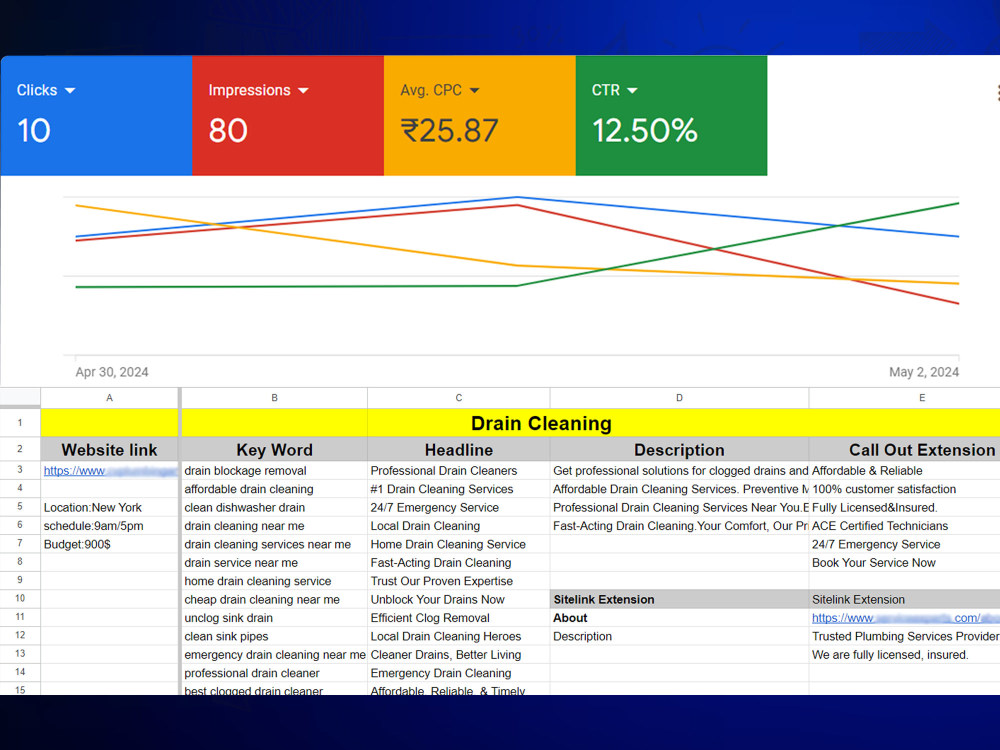This screenshot has height=750, width=1000.
Task: Select the blue Clicks scorecard value 10
Action: coord(34,131)
